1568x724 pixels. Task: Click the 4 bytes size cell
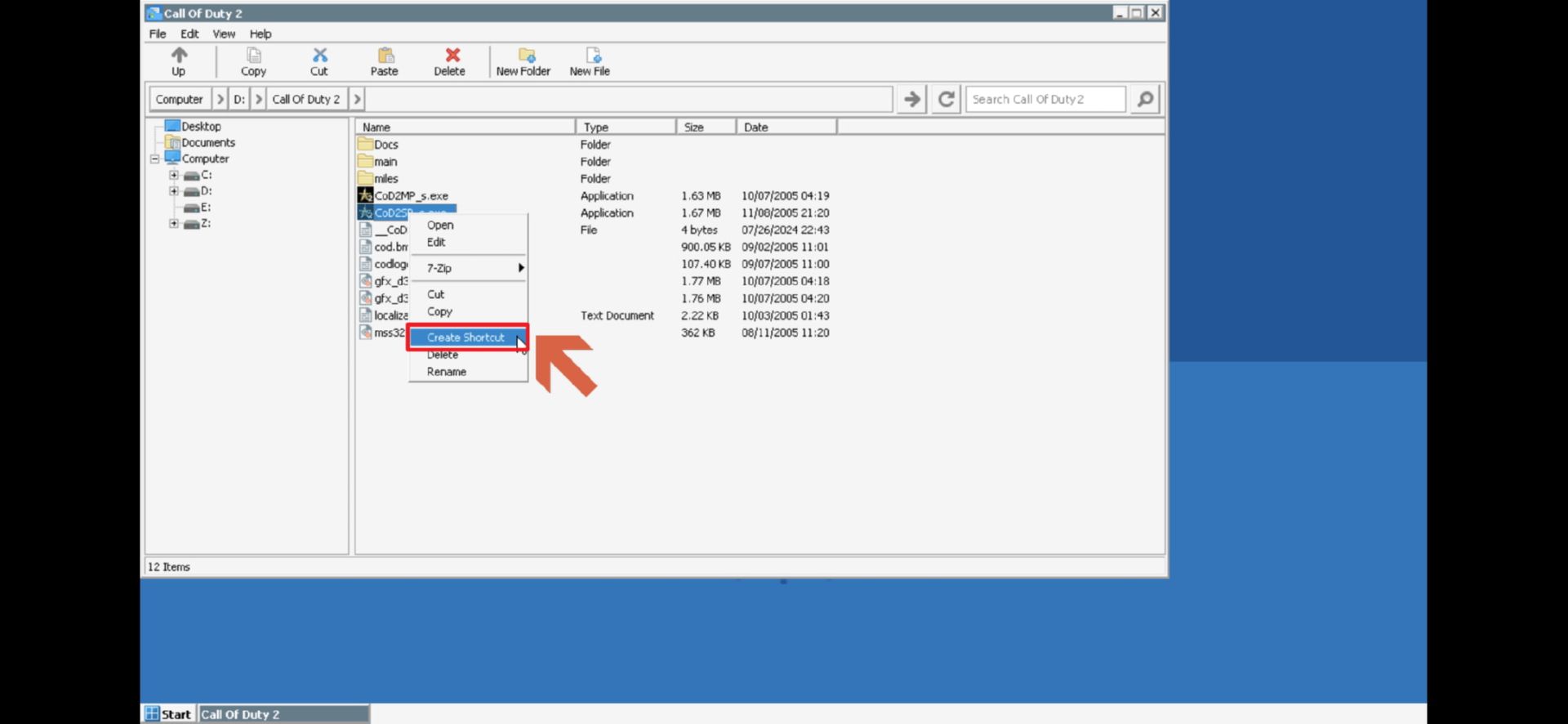click(x=699, y=230)
